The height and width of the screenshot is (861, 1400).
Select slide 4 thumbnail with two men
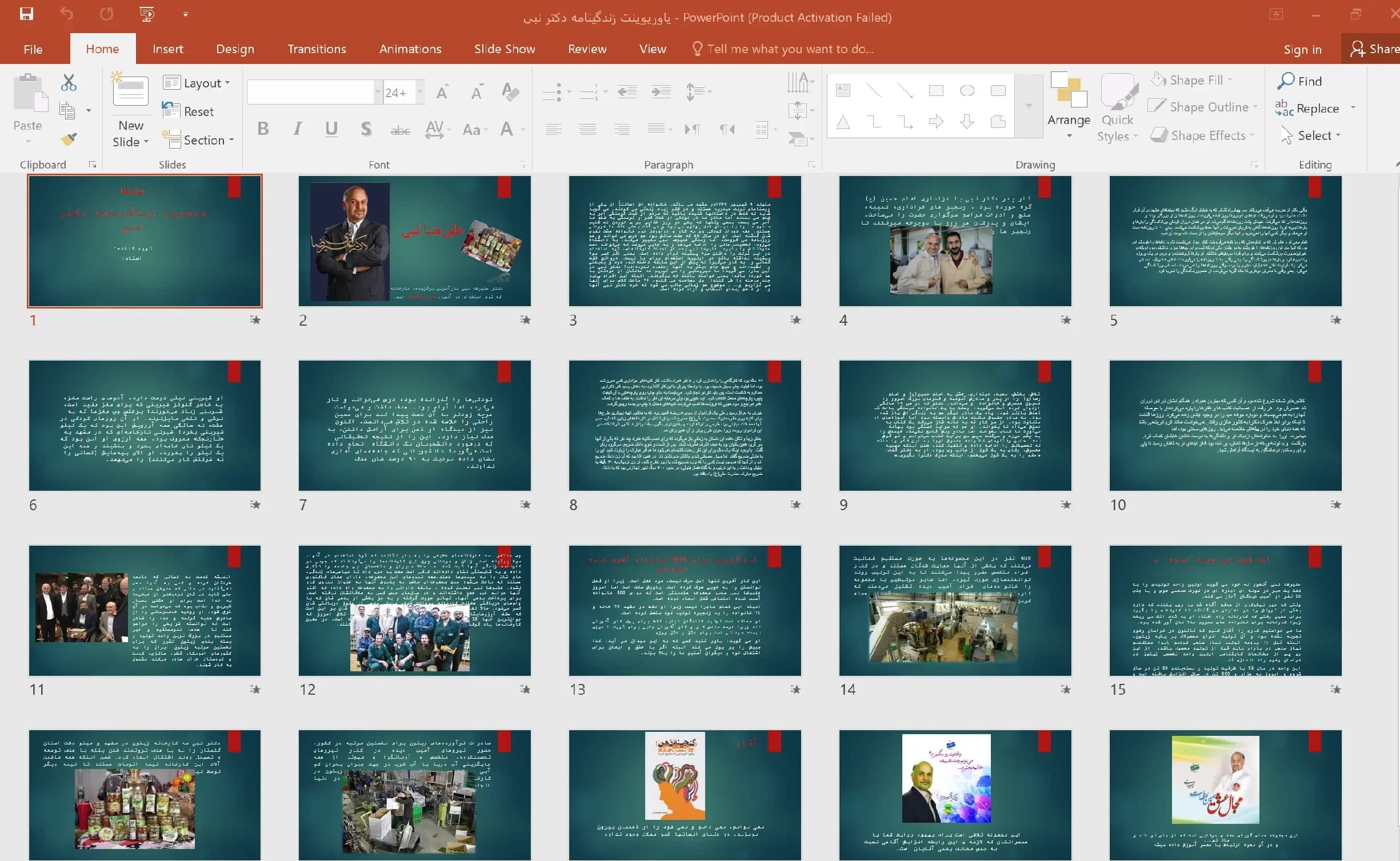click(955, 241)
